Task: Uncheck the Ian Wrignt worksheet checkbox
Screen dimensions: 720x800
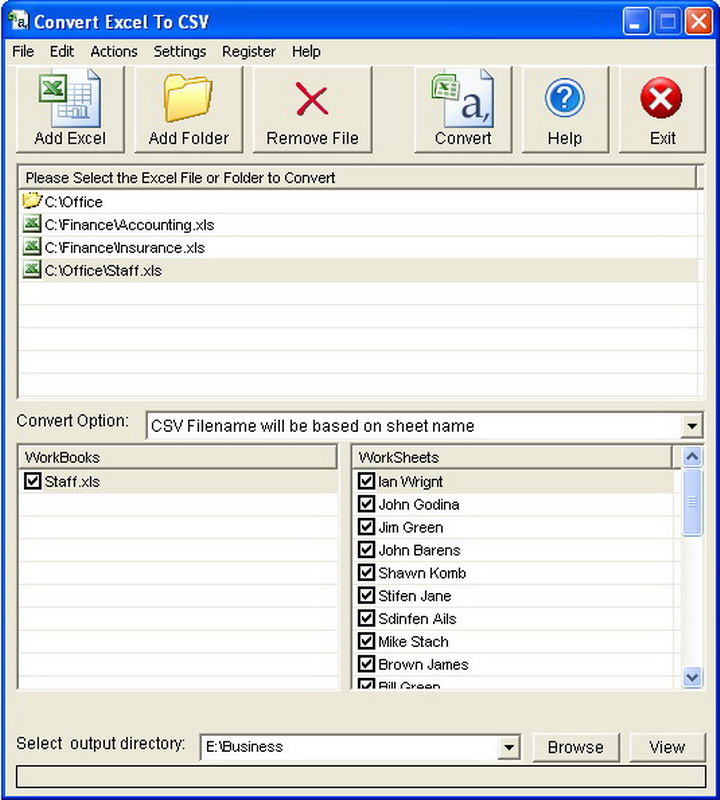Action: coord(366,481)
